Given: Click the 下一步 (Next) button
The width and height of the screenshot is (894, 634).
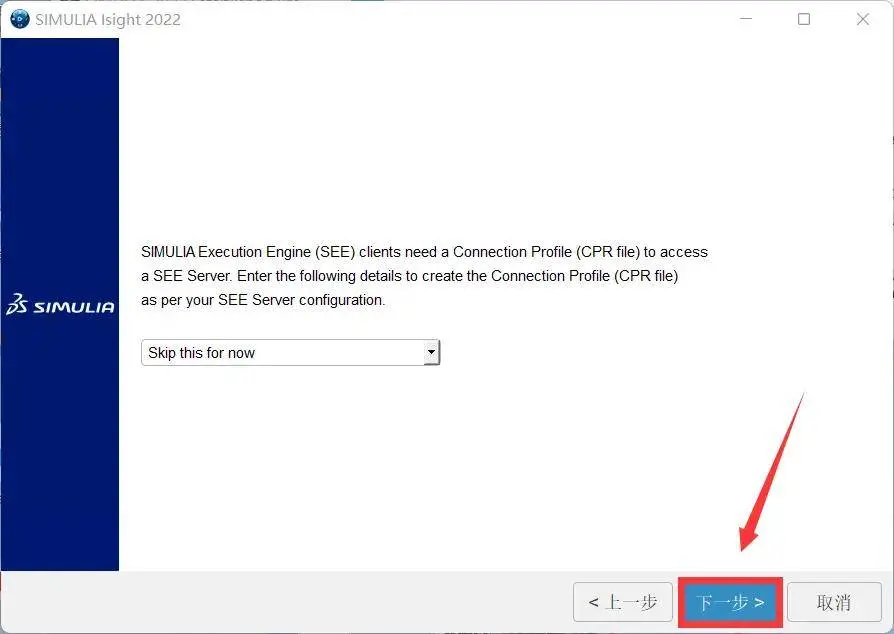Looking at the screenshot, I should (x=730, y=602).
